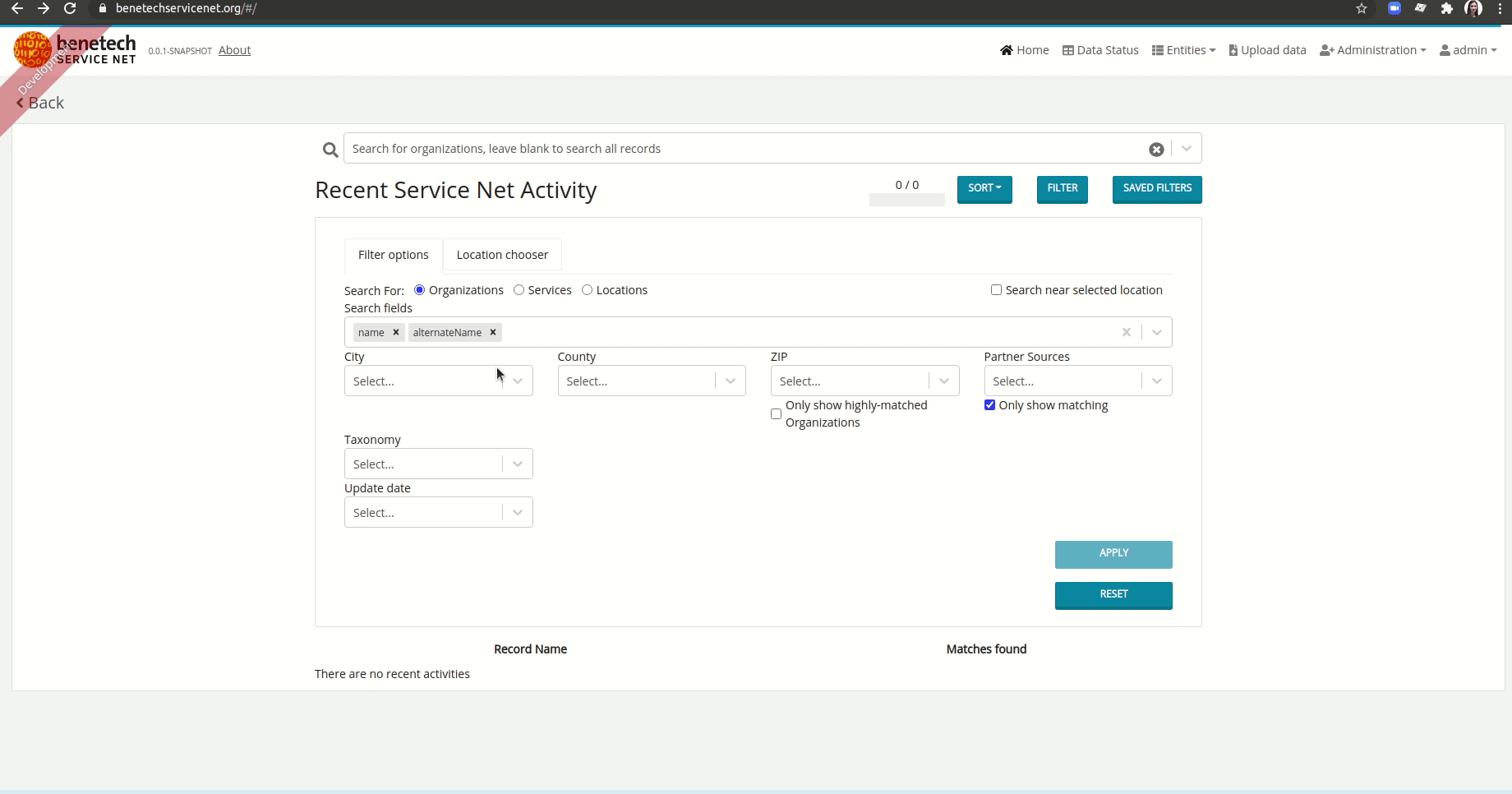1512x794 pixels.
Task: Switch to the Location chooser tab
Action: point(502,255)
